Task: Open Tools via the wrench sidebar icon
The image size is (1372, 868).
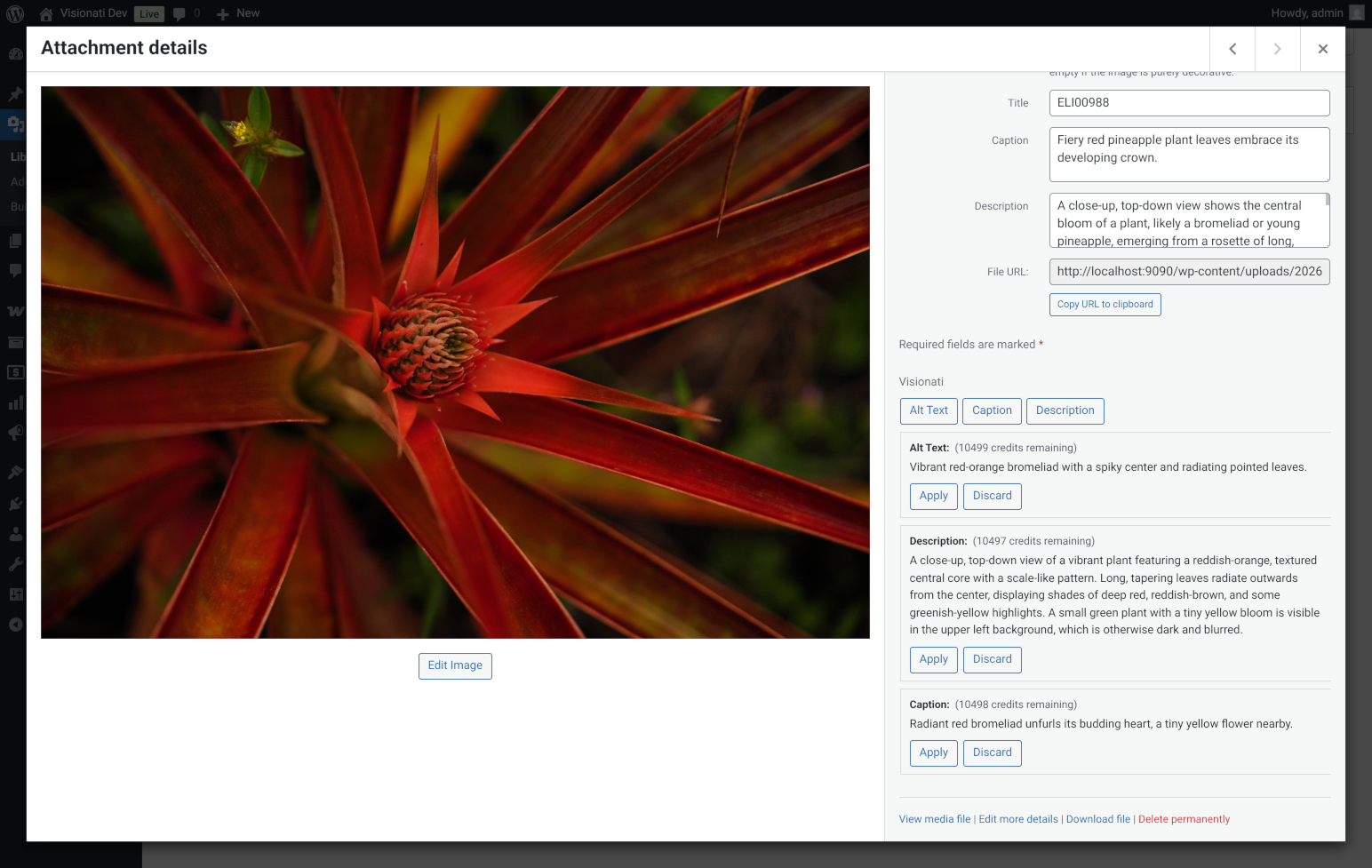Action: [14, 563]
